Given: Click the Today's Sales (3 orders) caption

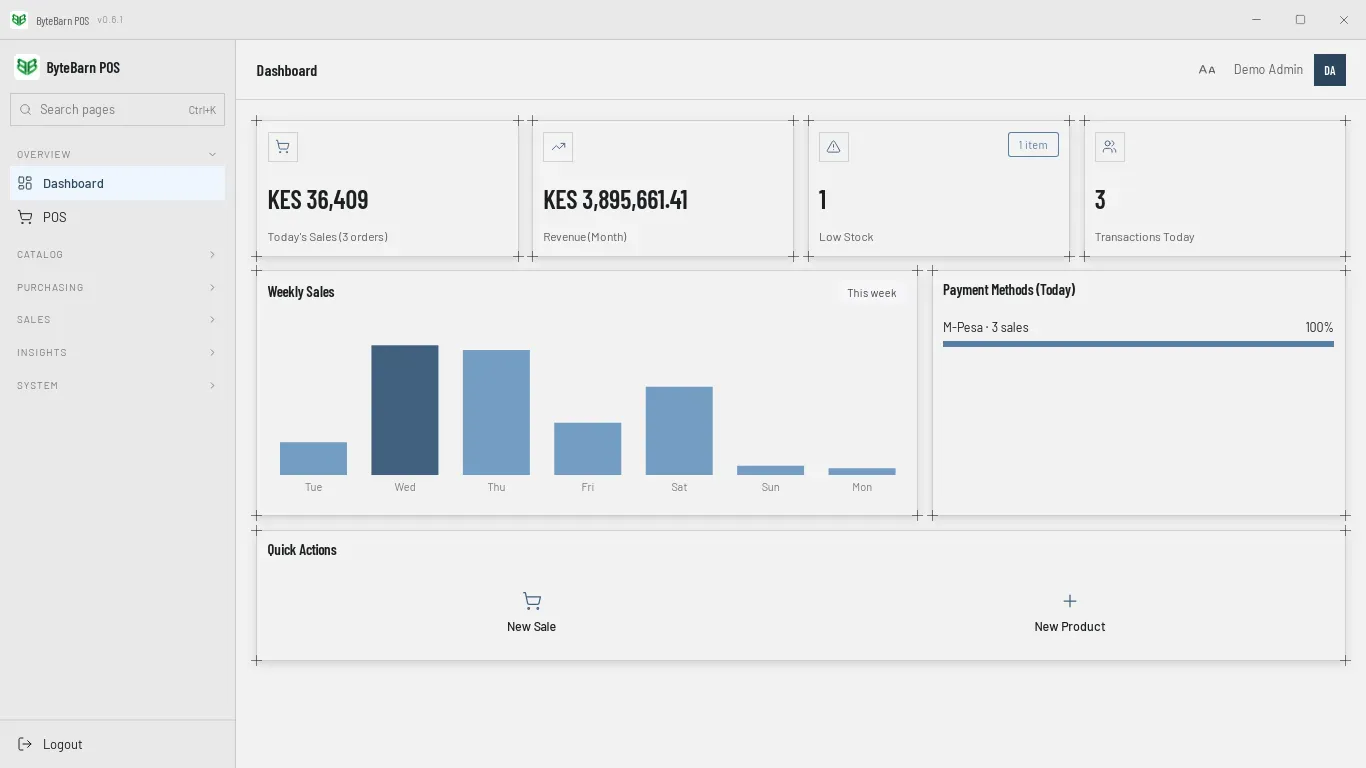Looking at the screenshot, I should coord(328,237).
